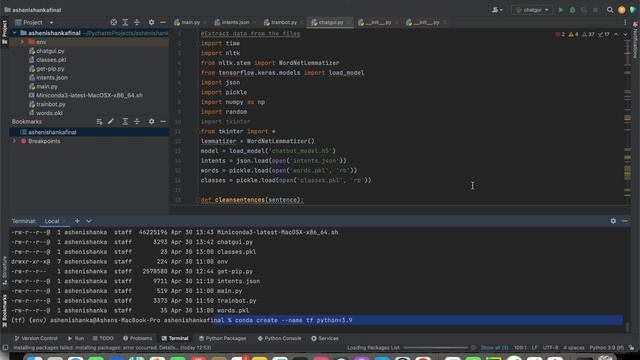The height and width of the screenshot is (360, 640).
Task: Switch to chatgui.py editor tab
Action: (x=331, y=22)
